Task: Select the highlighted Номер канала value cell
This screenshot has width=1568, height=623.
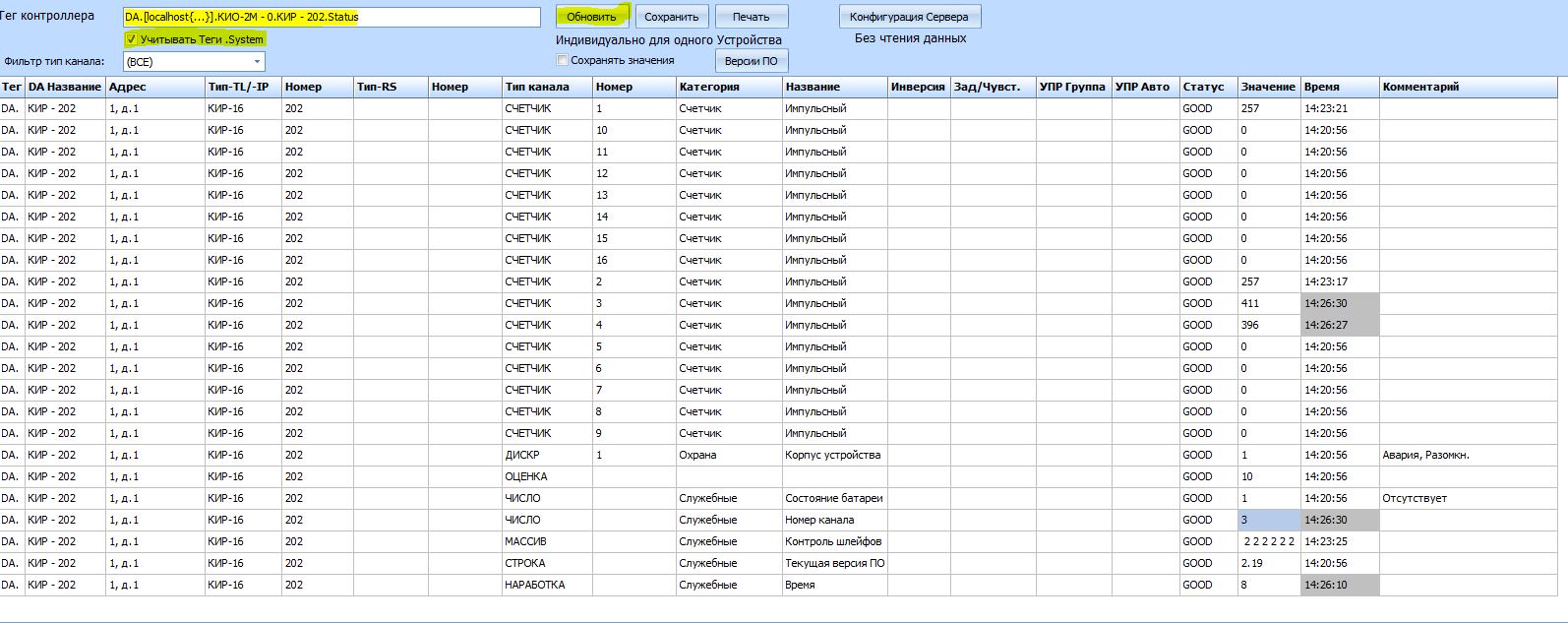Action: [x=1268, y=520]
